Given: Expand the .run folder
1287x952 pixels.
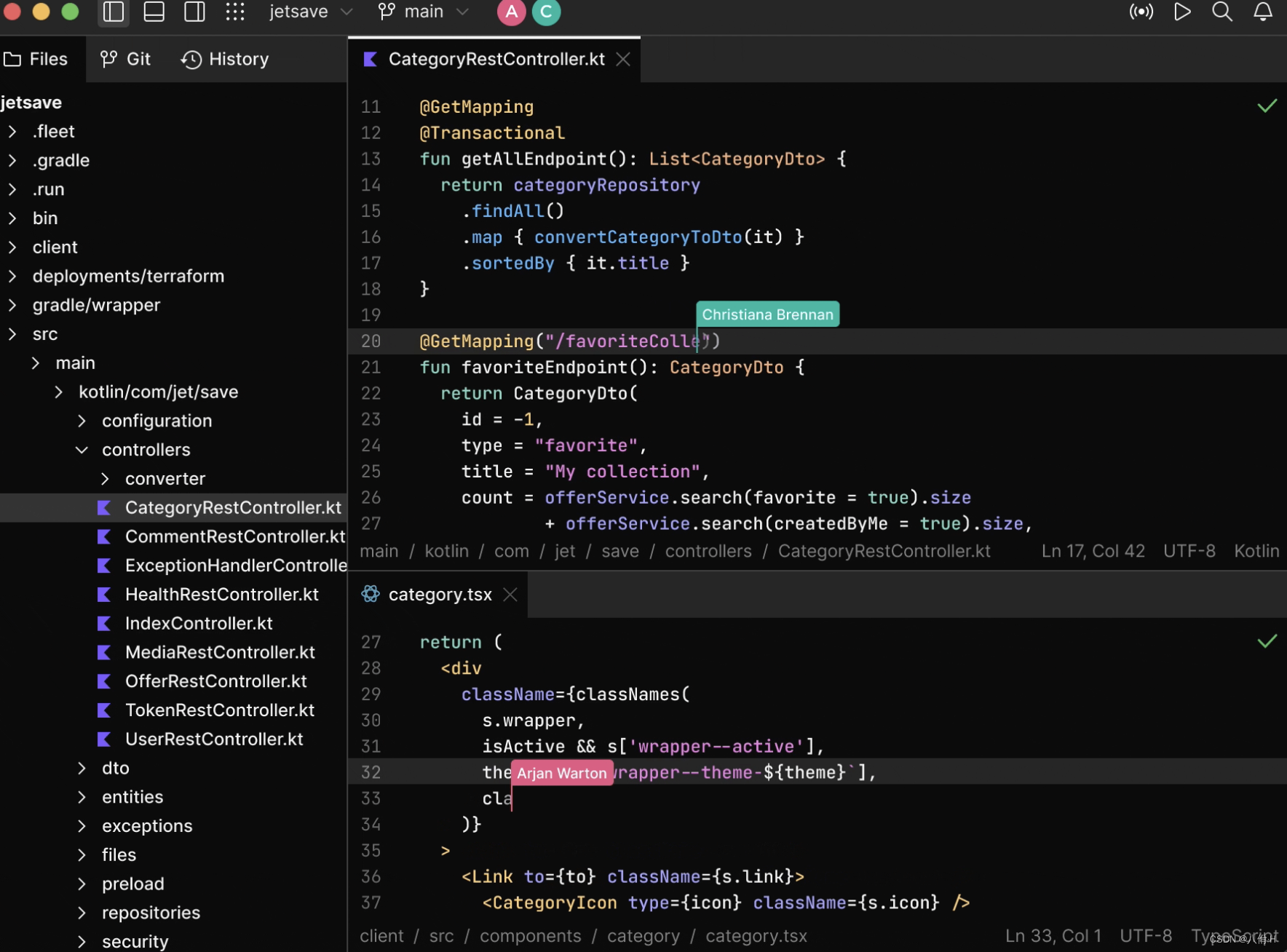Looking at the screenshot, I should [12, 189].
